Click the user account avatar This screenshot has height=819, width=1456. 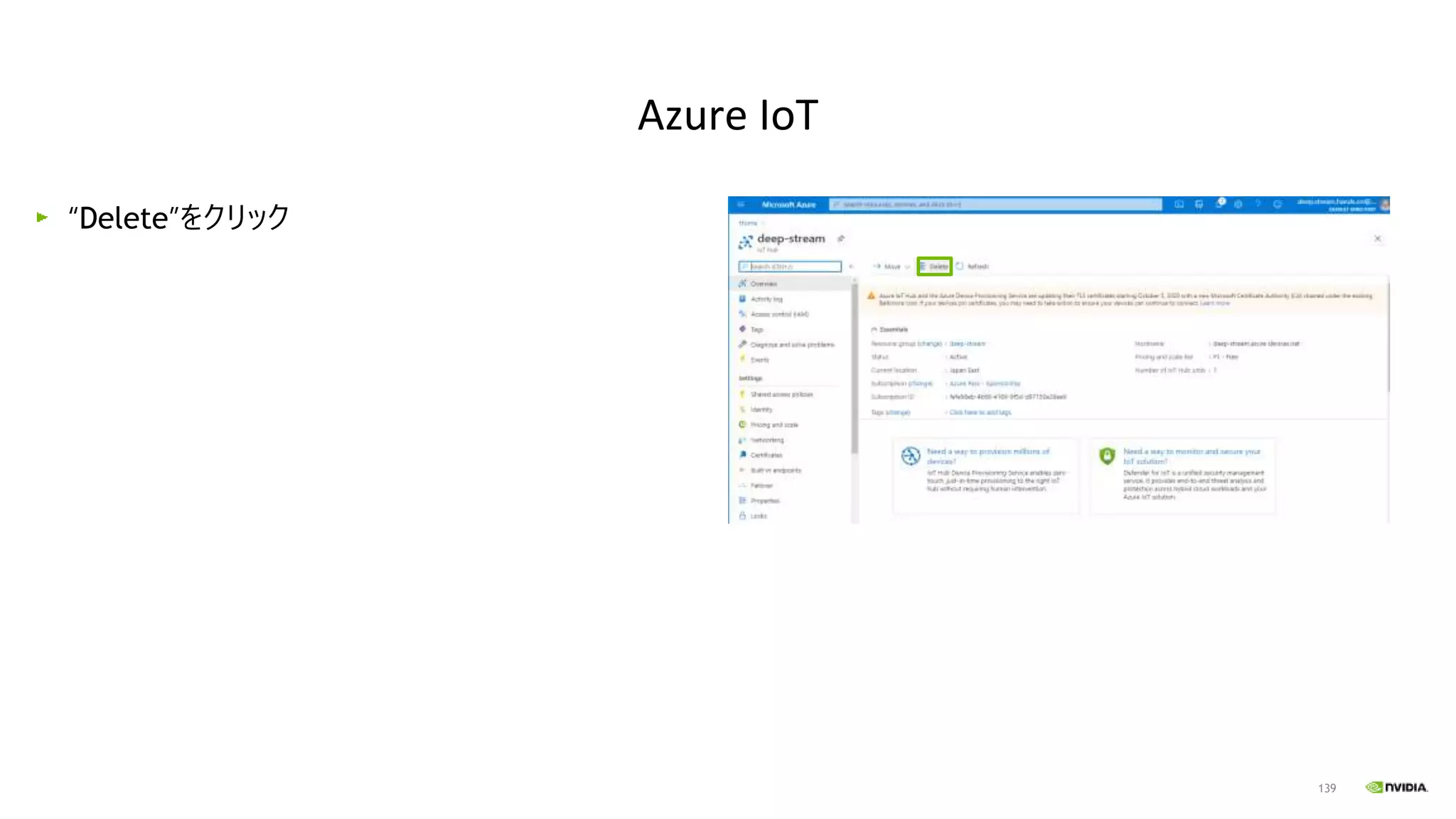tap(1384, 205)
